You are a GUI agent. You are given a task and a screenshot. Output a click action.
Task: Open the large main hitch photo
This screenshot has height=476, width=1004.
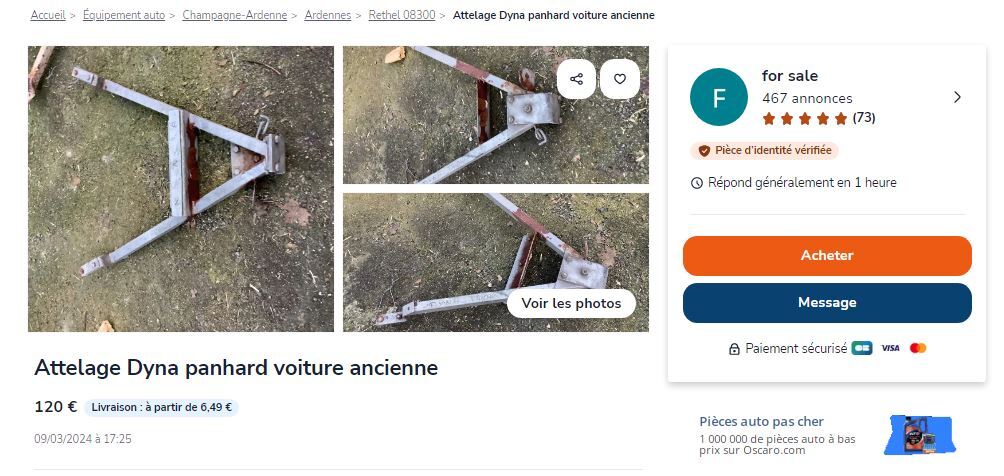181,189
